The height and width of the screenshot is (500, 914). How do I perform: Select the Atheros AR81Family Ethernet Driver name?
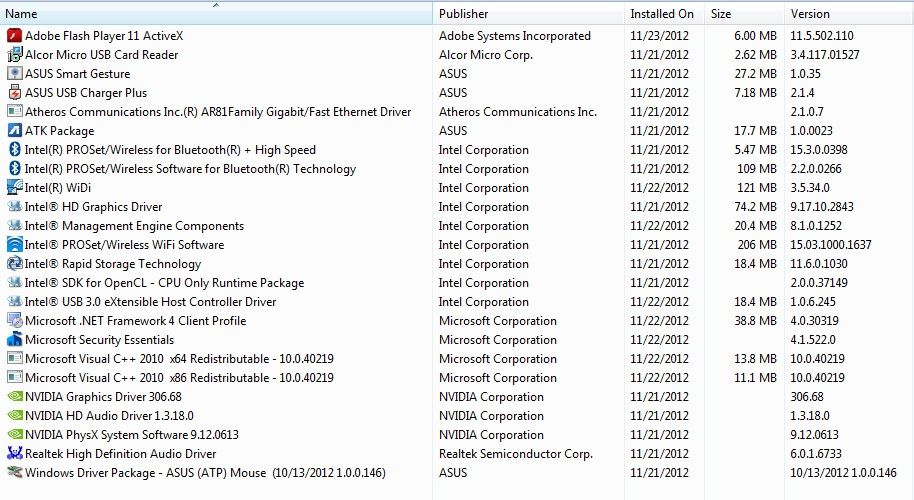(218, 111)
